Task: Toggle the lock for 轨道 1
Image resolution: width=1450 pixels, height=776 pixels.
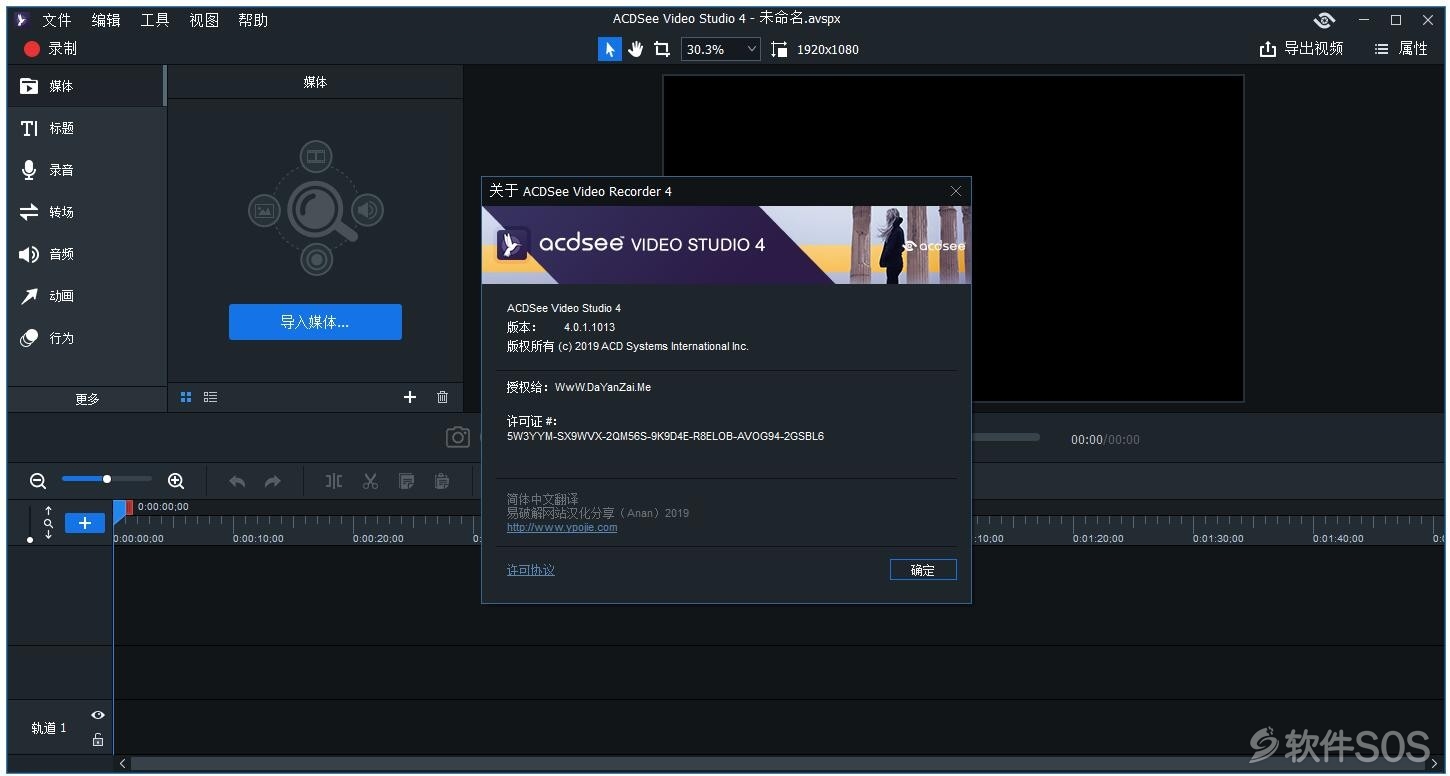Action: 98,740
